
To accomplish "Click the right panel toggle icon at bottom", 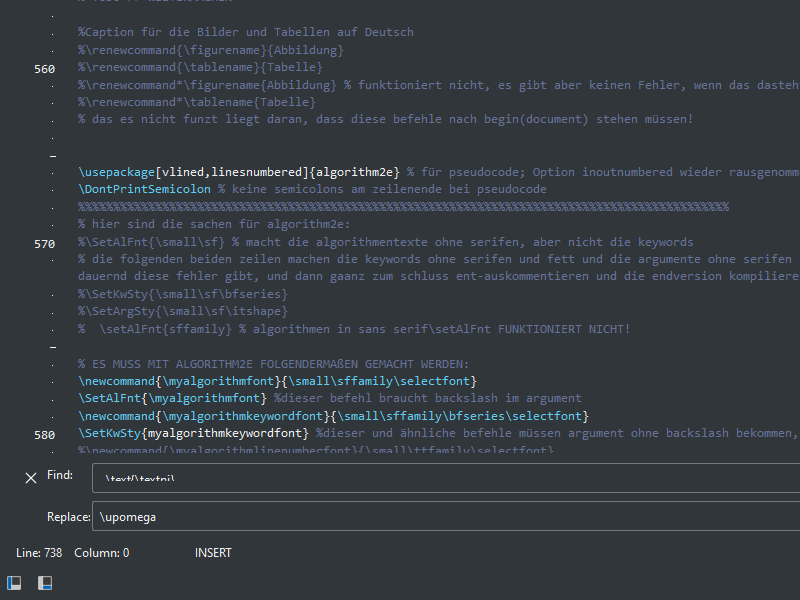I will (x=44, y=582).
